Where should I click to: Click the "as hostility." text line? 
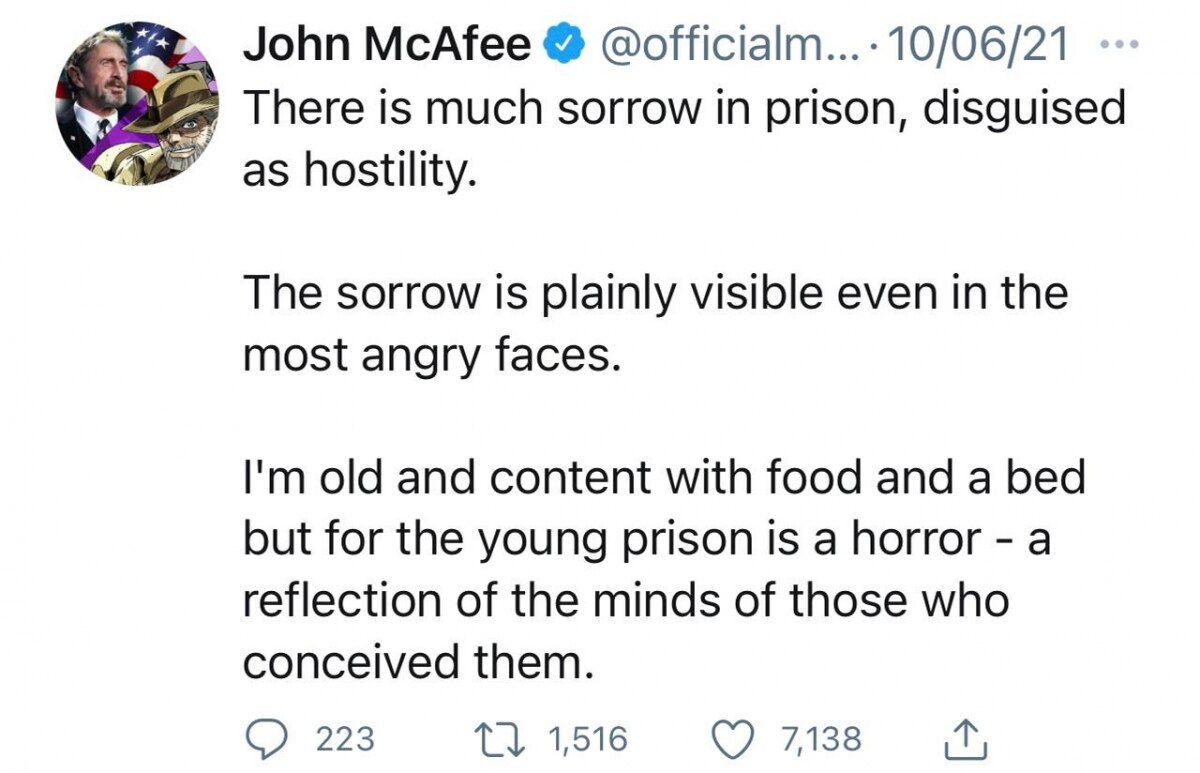pos(356,170)
